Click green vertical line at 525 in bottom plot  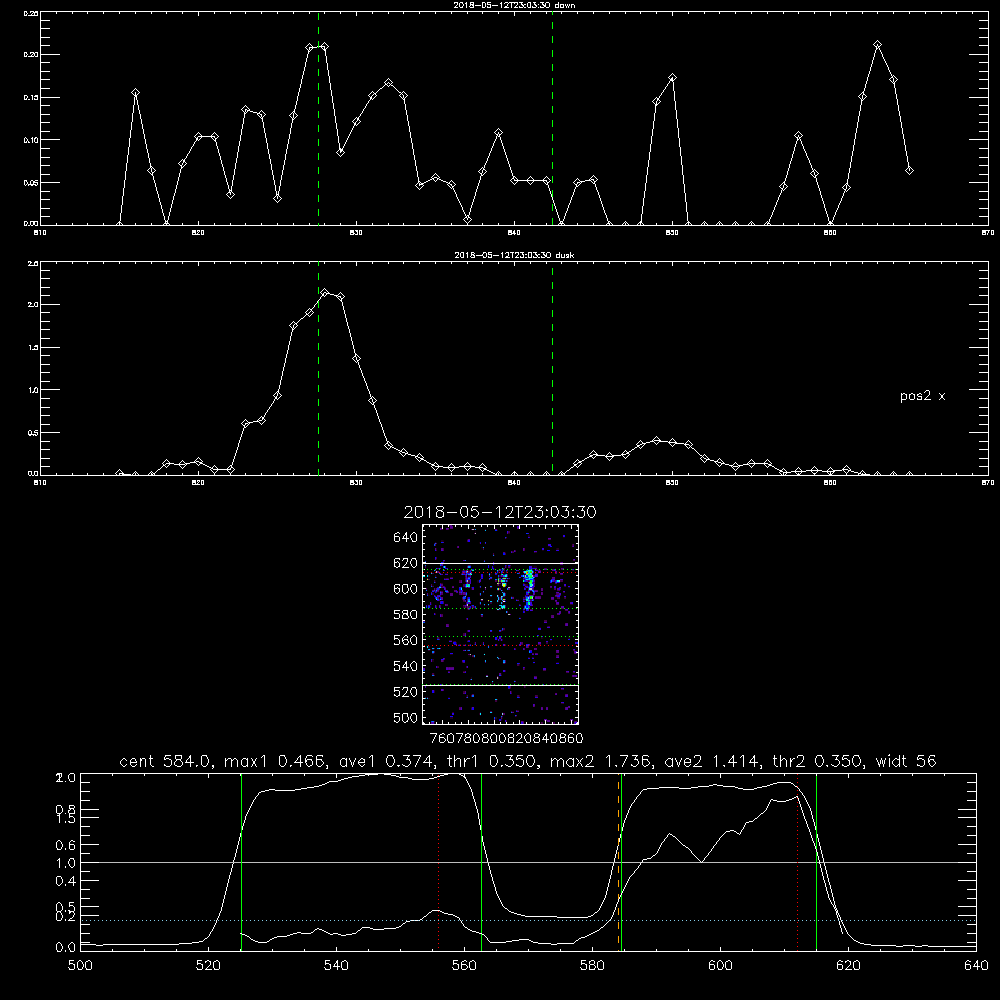(x=241, y=862)
